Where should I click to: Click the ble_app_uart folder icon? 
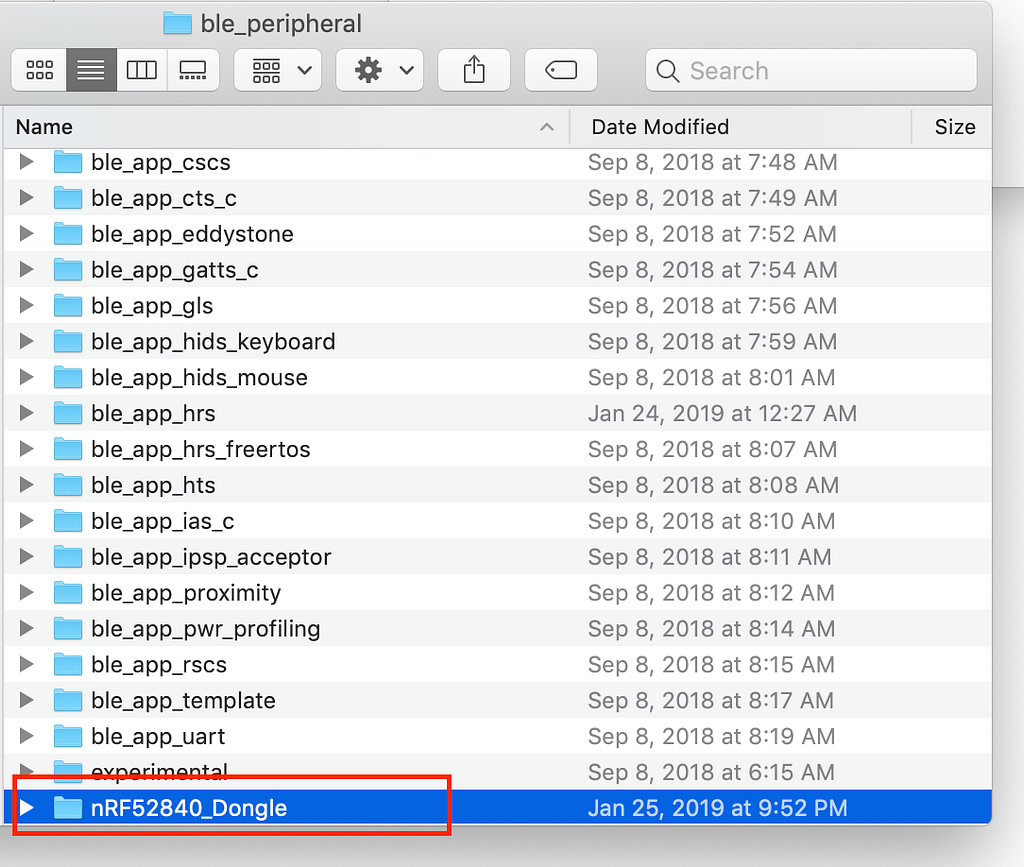coord(68,737)
